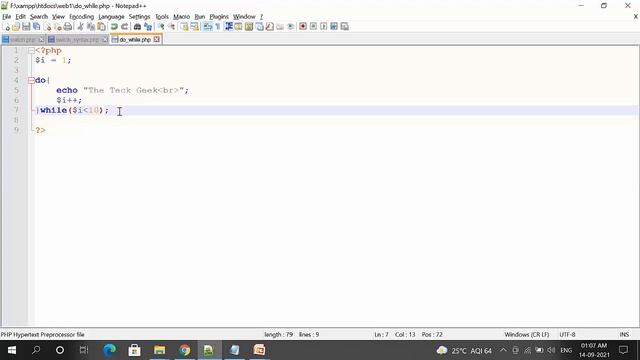Show hidden system tray icons
The height and width of the screenshot is (360, 640).
pyautogui.click(x=503, y=350)
